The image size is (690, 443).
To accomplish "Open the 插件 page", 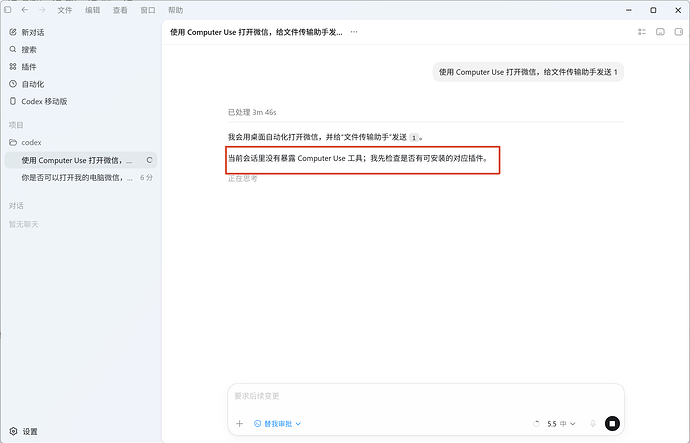I will pos(81,67).
